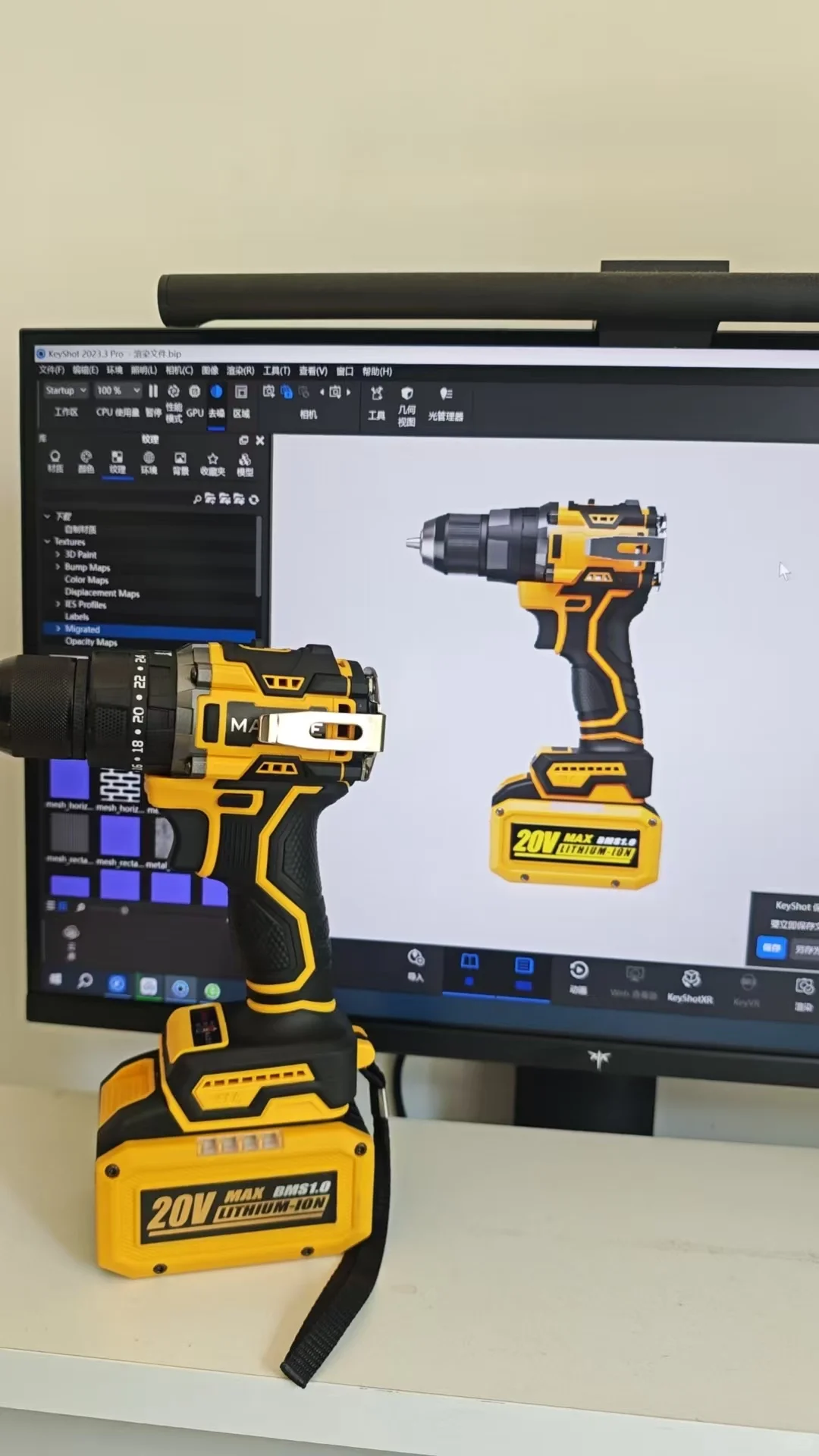
Task: Open the KeyVR tool
Action: pos(747,991)
